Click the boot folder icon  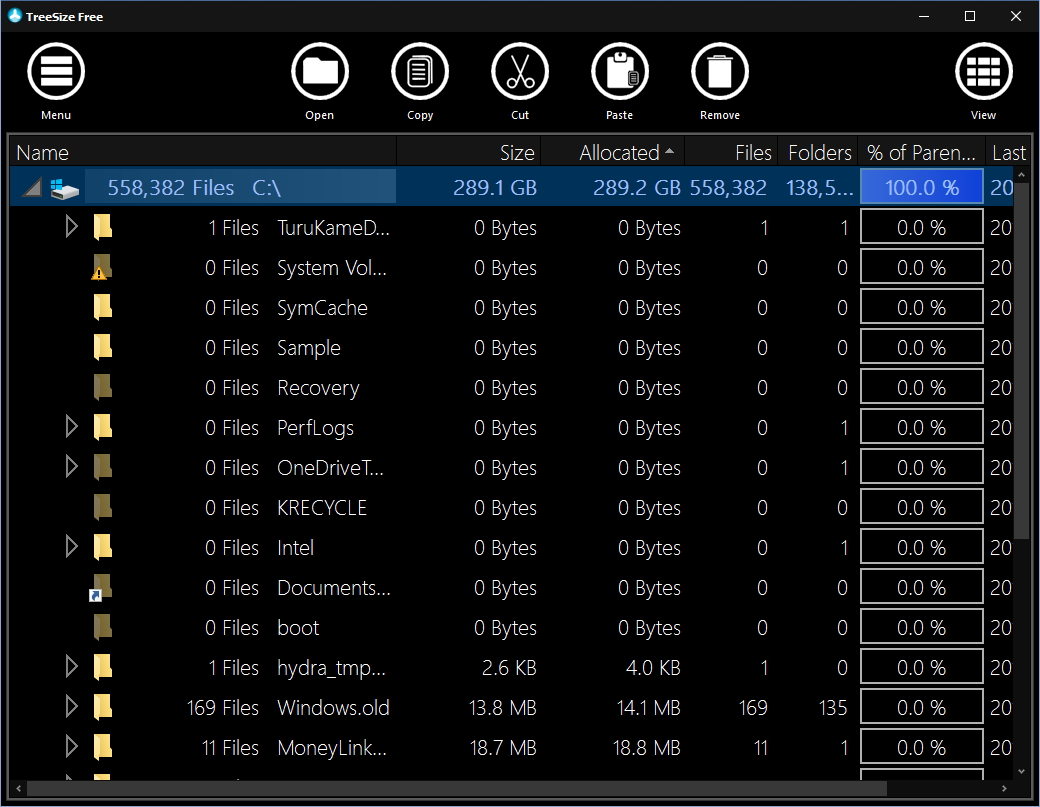click(102, 627)
